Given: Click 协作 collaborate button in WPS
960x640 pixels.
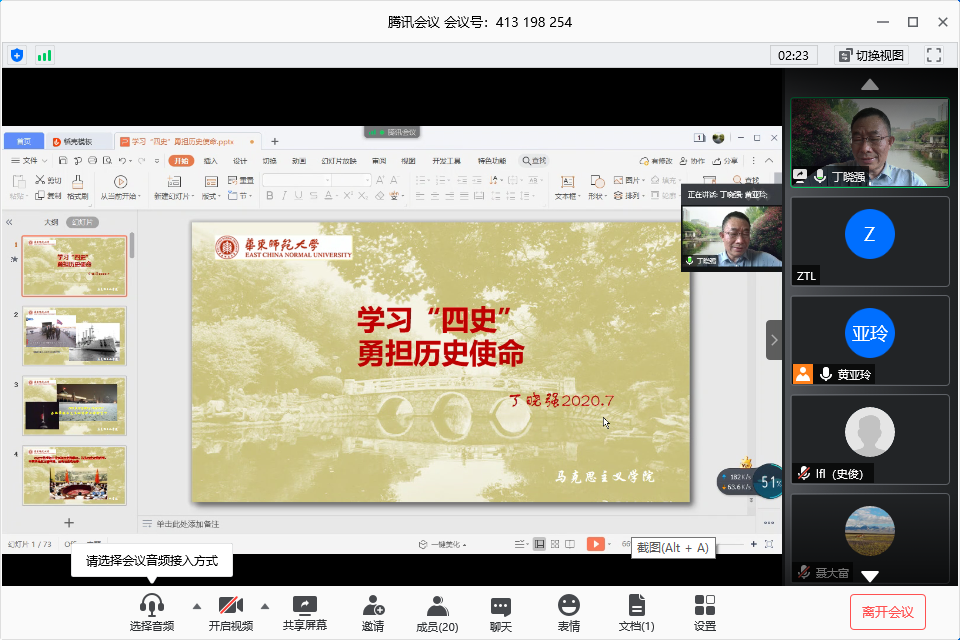Looking at the screenshot, I should tap(692, 160).
